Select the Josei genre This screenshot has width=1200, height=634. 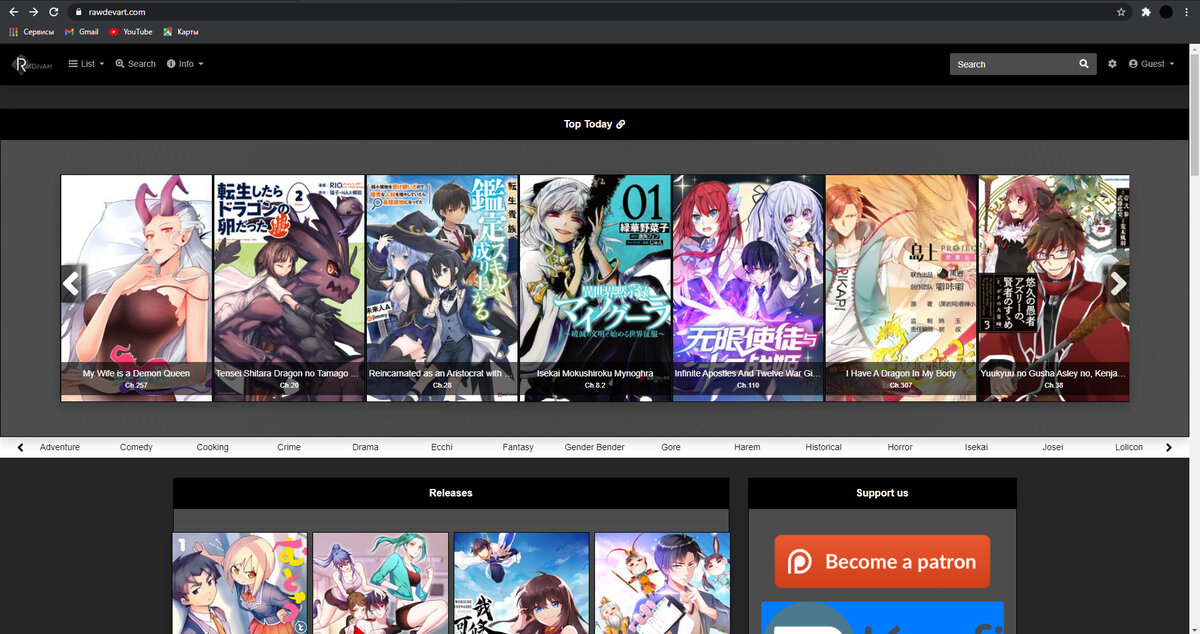coord(1053,447)
